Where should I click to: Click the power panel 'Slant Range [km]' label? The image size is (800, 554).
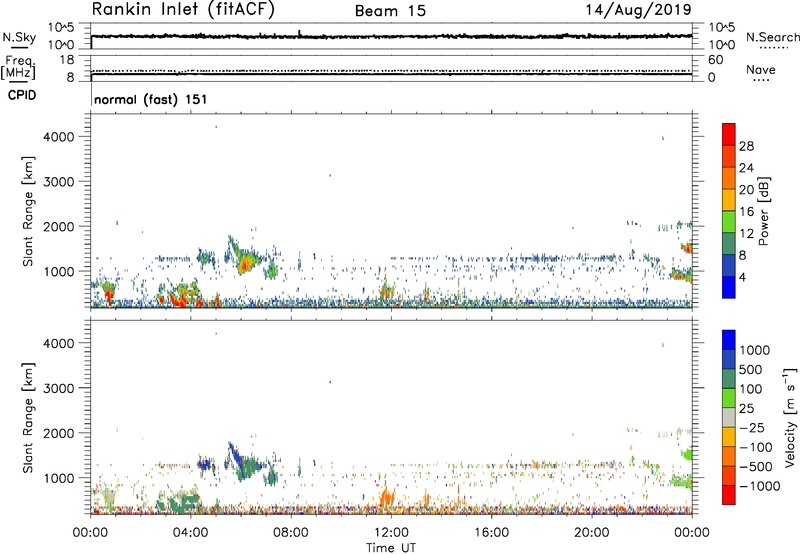tap(28, 211)
